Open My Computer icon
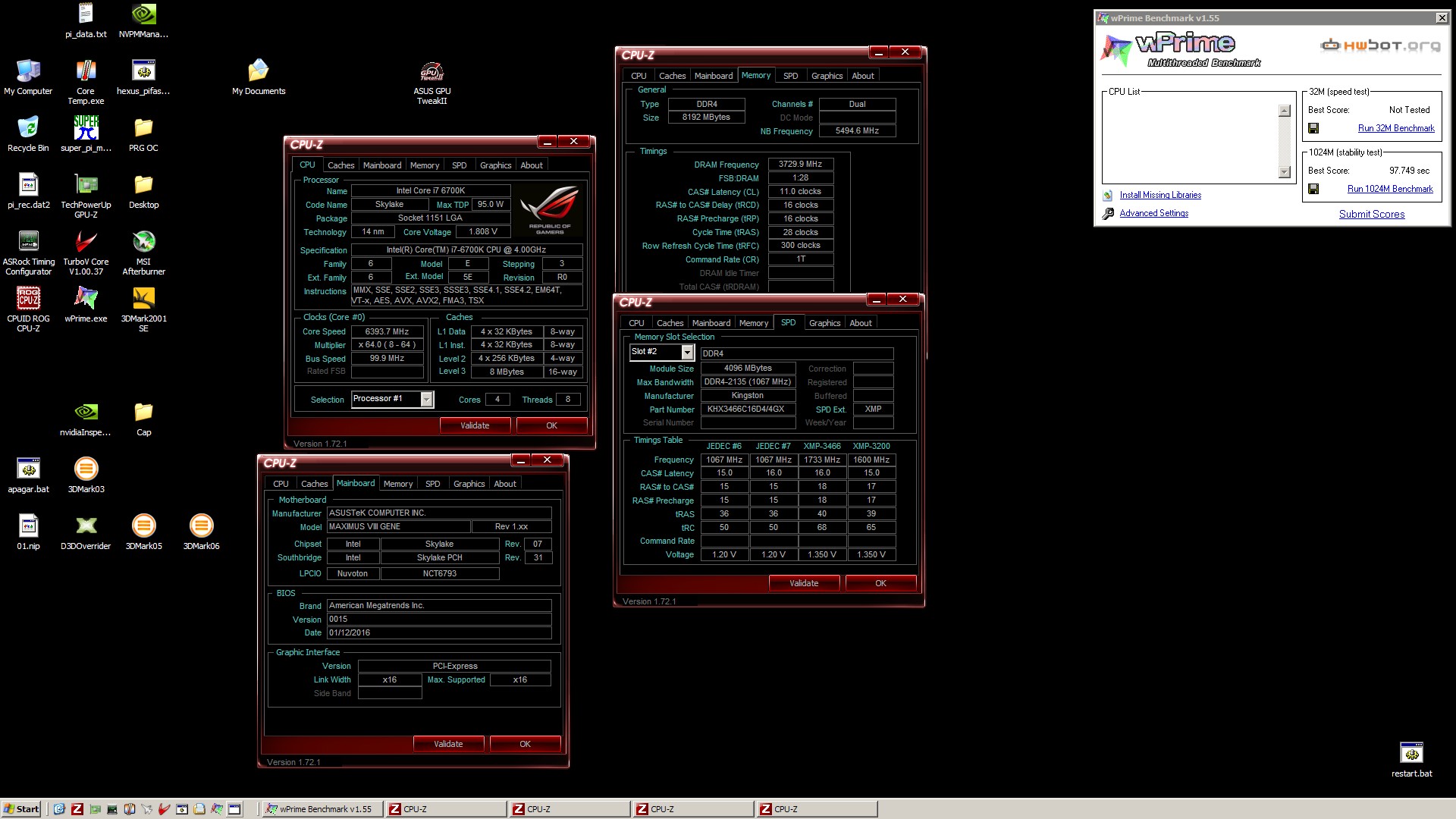Viewport: 1456px width, 819px height. point(28,77)
